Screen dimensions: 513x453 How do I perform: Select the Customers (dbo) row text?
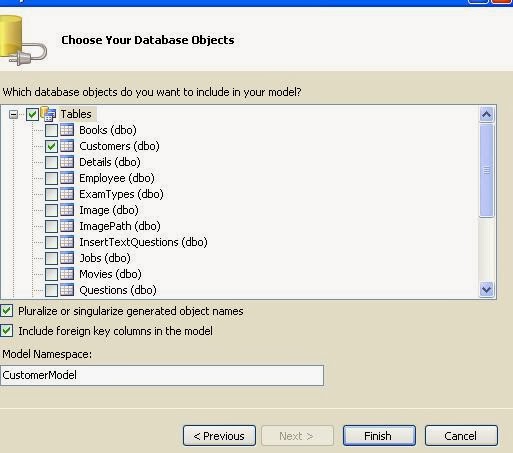coord(119,146)
